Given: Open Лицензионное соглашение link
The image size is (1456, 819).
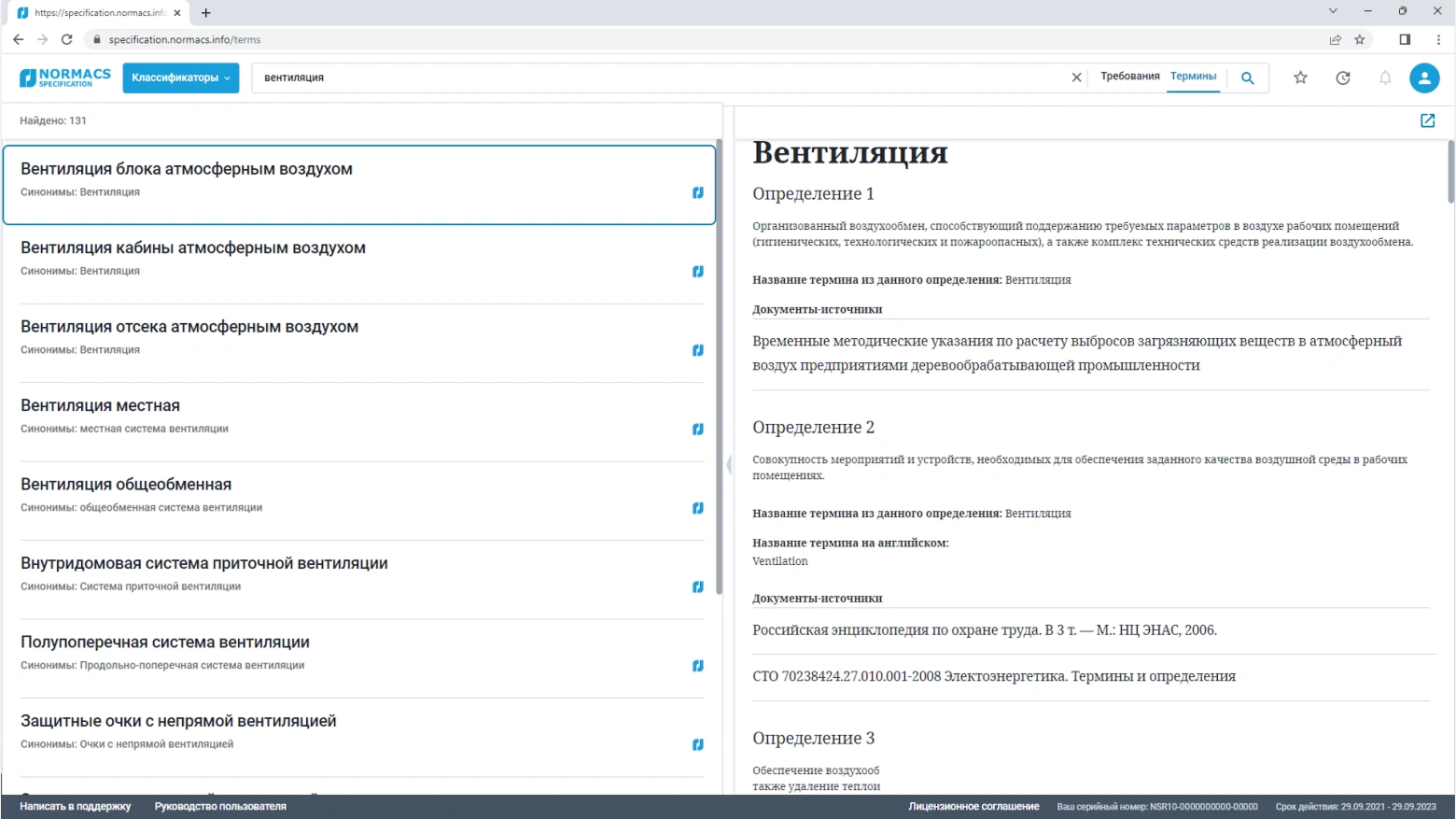Looking at the screenshot, I should click(x=973, y=807).
